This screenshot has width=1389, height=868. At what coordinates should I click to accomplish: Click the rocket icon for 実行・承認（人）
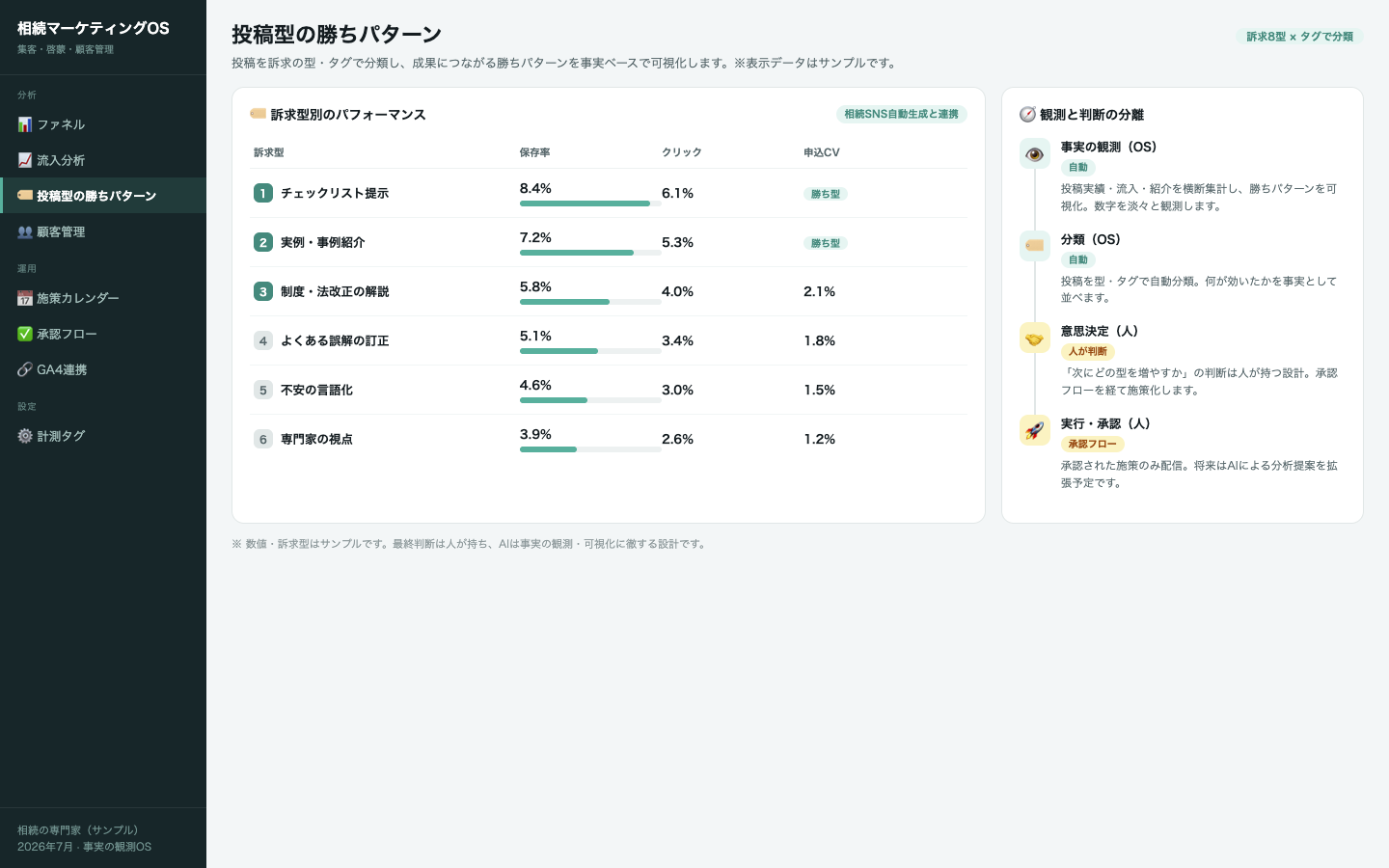click(x=1035, y=430)
